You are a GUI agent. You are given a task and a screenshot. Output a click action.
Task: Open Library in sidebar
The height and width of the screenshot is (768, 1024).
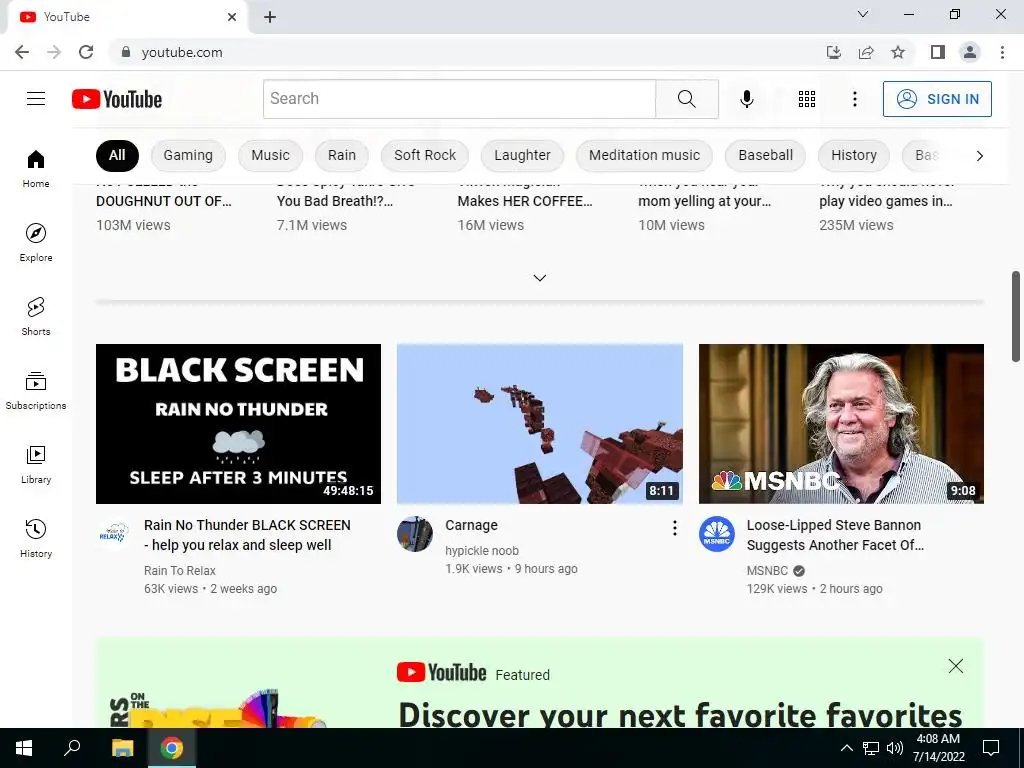point(36,464)
